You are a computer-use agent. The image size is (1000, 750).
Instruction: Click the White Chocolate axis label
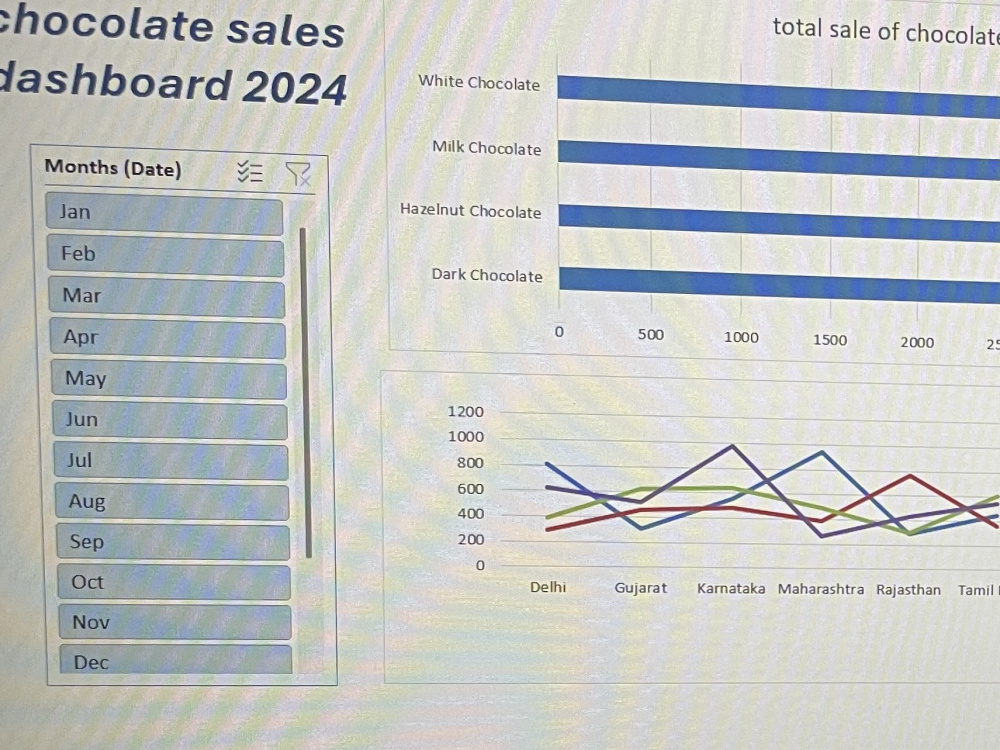coord(479,83)
